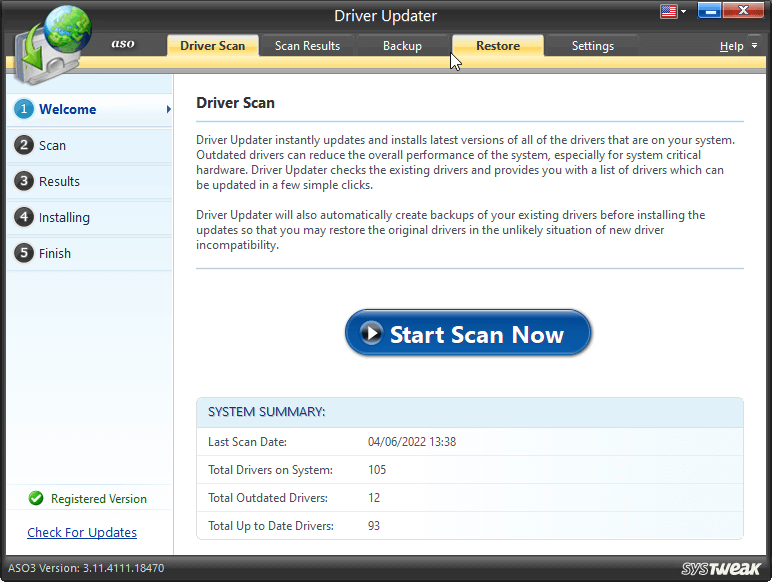Click the Total Up to Date Drivers label

coord(271,526)
